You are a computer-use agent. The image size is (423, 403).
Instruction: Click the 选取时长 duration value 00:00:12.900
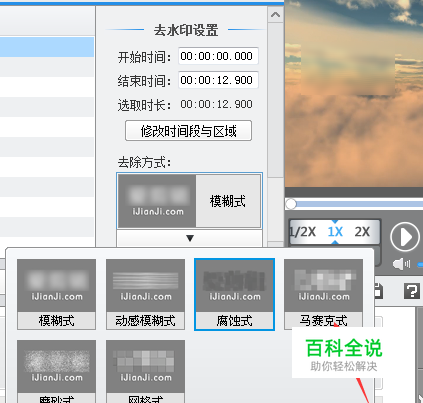click(216, 104)
